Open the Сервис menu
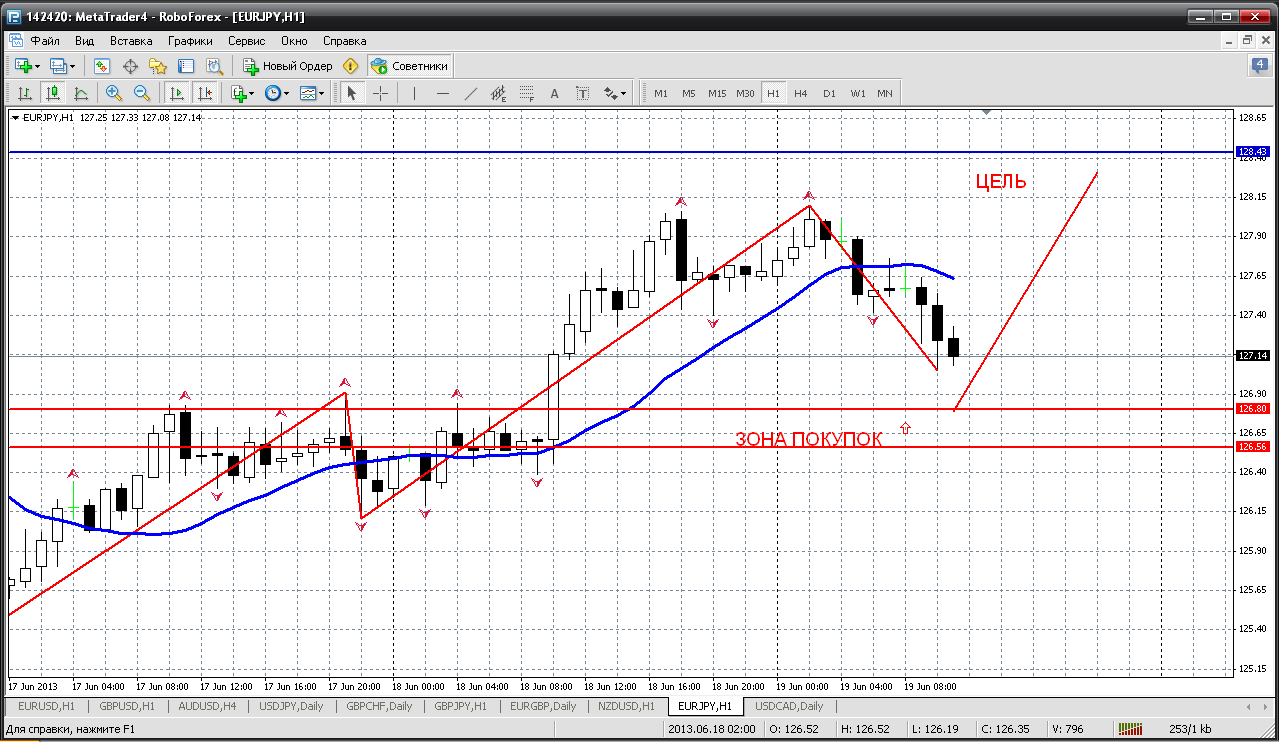 coord(246,41)
